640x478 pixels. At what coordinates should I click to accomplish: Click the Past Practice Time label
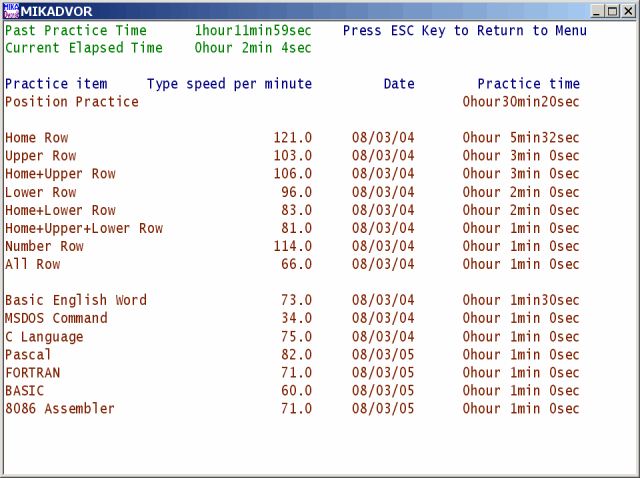(x=76, y=31)
